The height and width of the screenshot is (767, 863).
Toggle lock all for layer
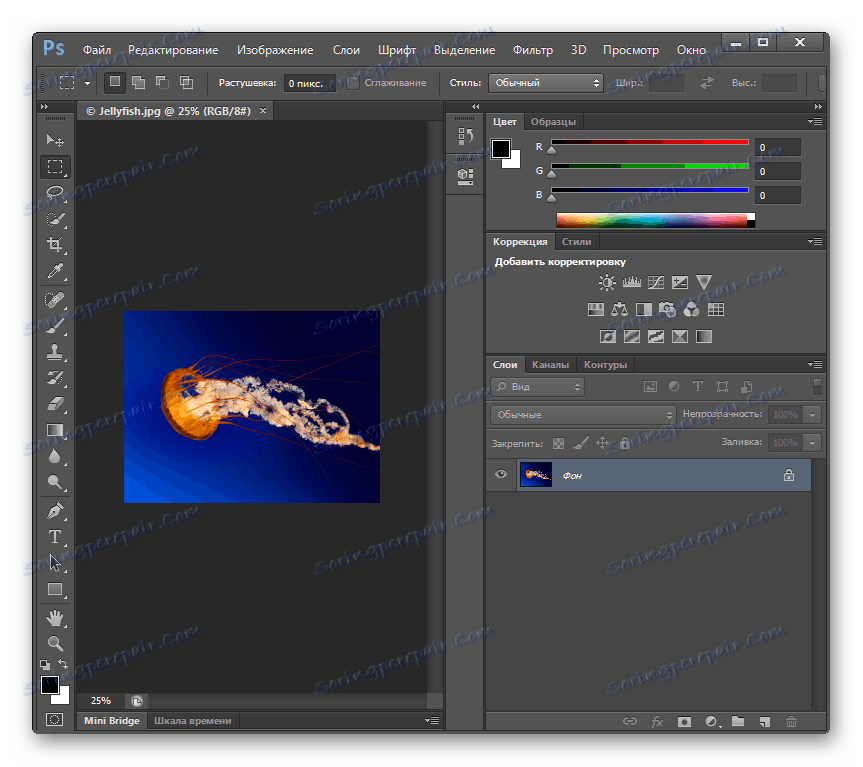625,443
